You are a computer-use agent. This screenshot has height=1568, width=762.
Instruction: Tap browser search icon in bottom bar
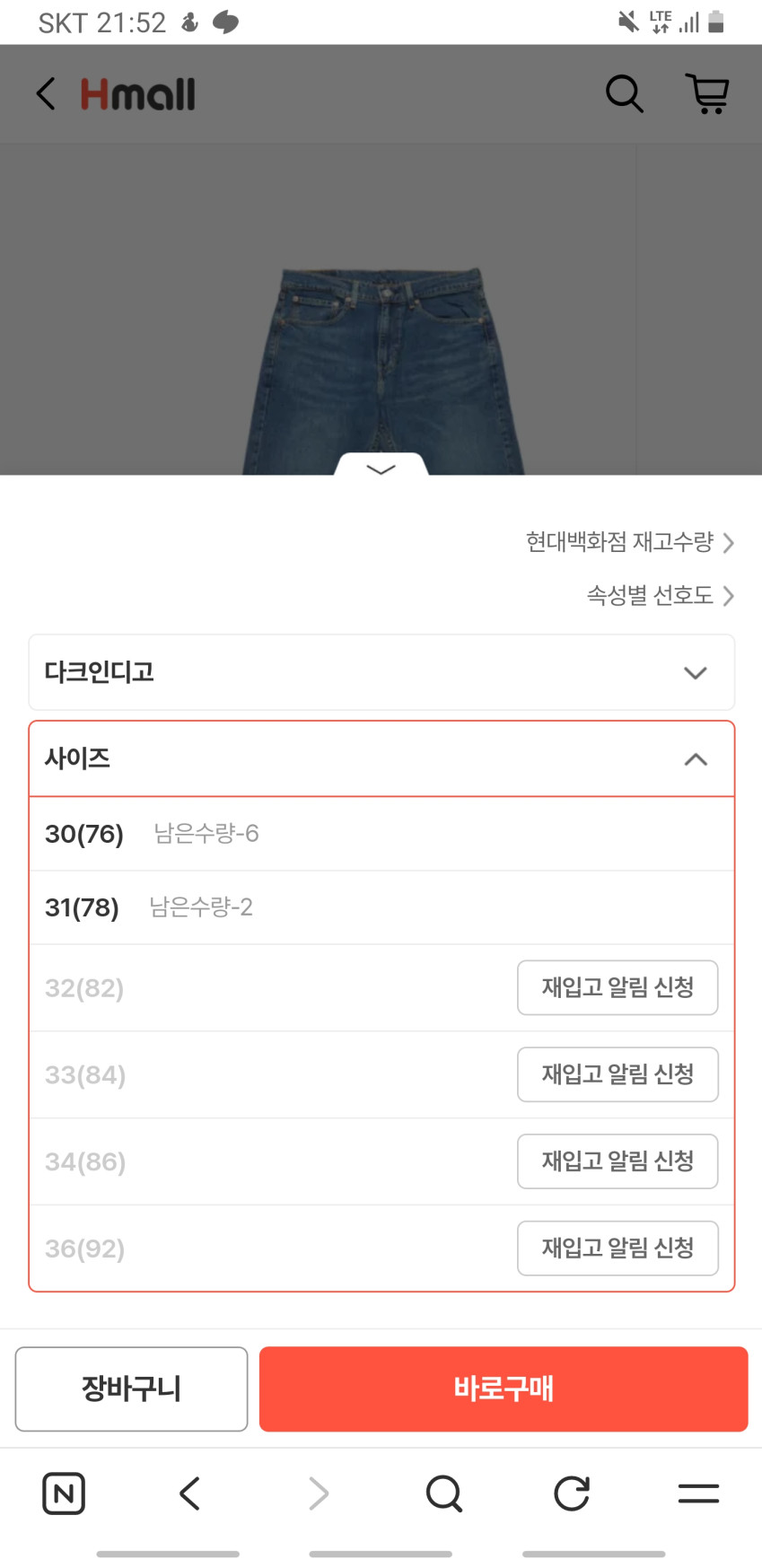coord(444,1494)
